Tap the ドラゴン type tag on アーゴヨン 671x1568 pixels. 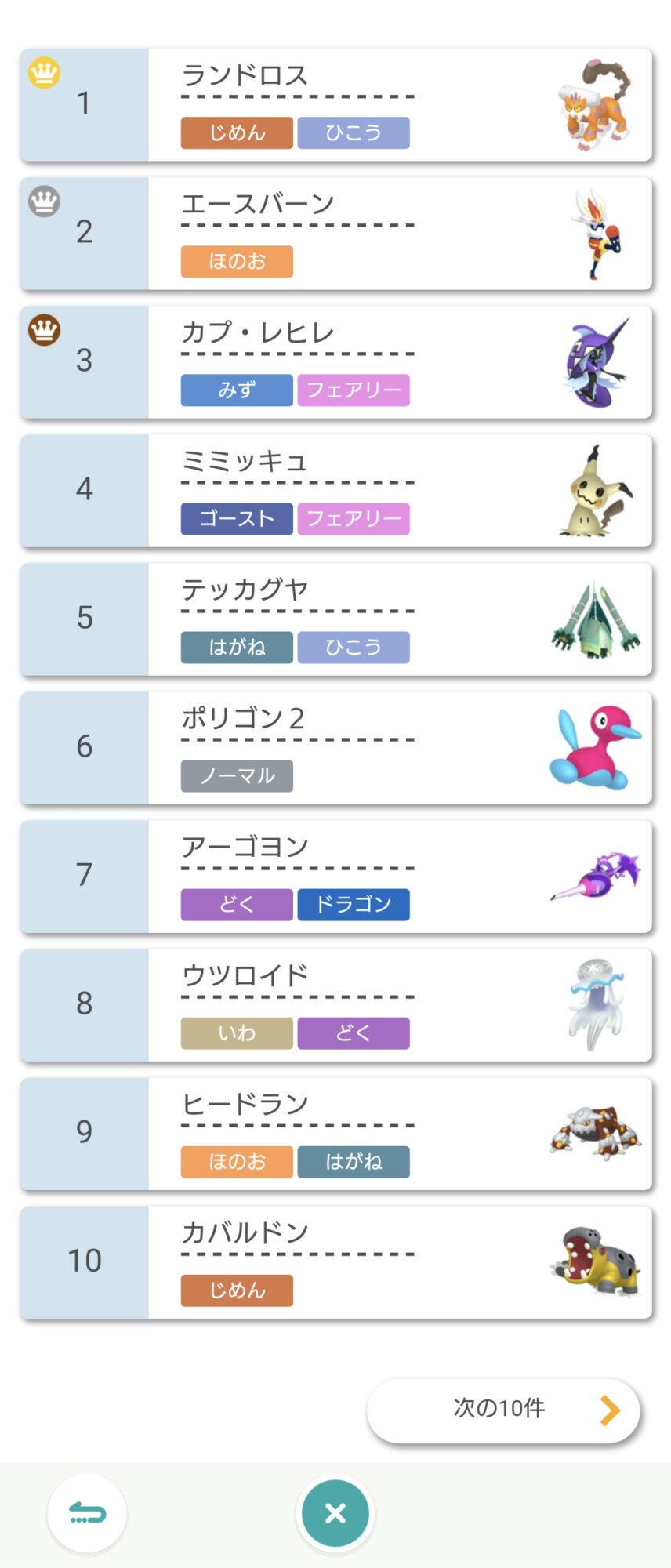point(354,904)
